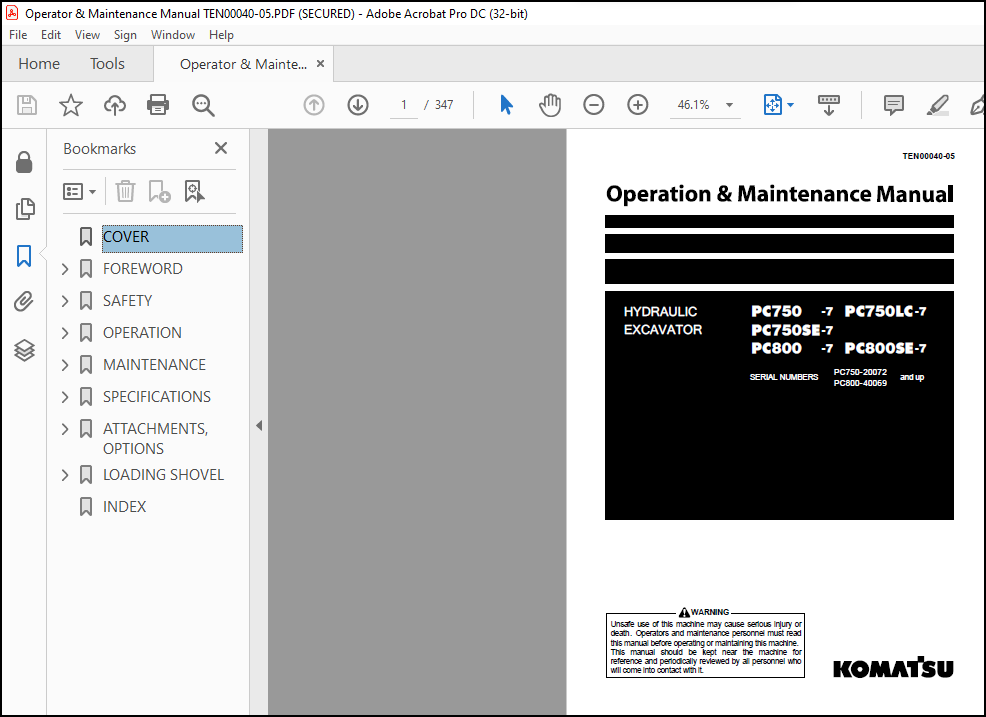The width and height of the screenshot is (986, 717).
Task: Select the COVER bookmark
Action: coord(172,238)
